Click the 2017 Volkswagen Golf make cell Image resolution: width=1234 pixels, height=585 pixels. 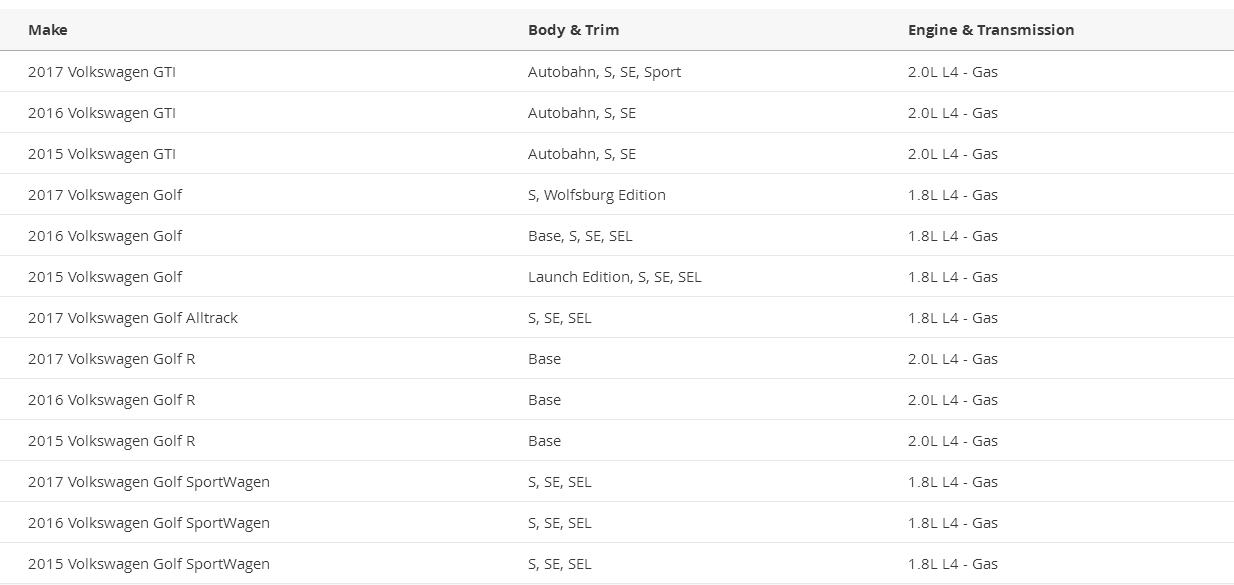click(105, 195)
